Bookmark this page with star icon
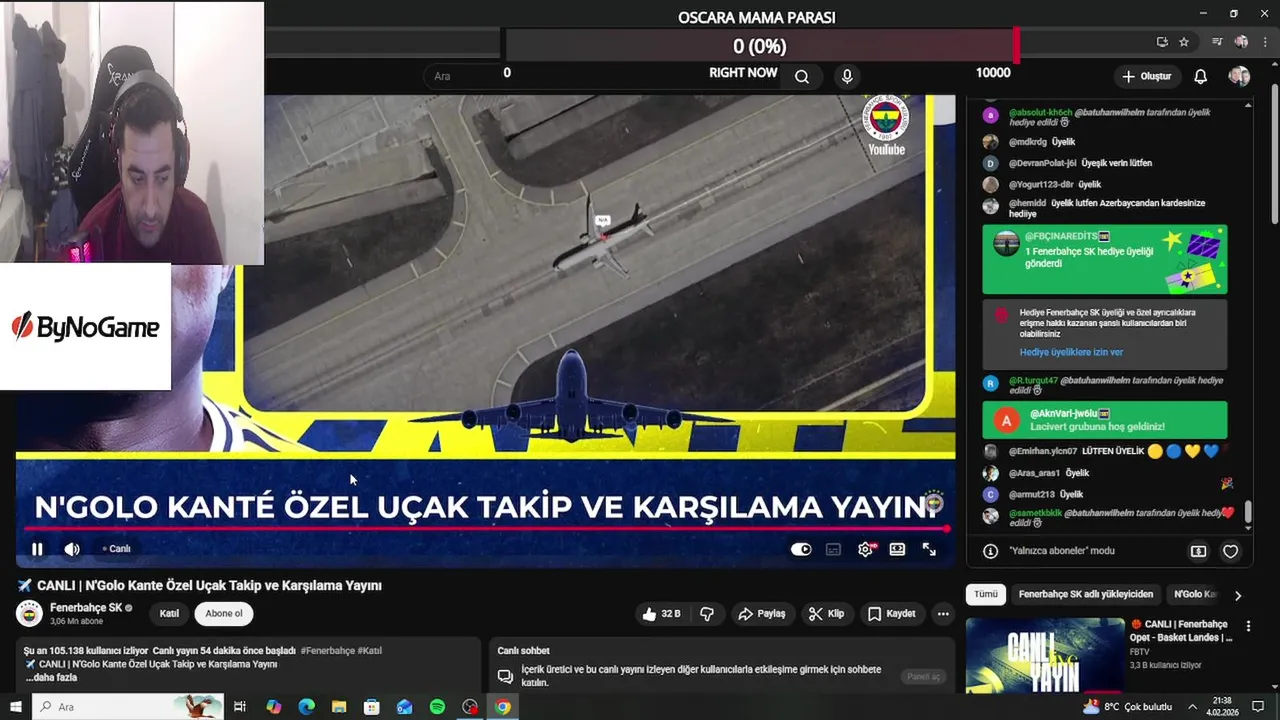This screenshot has height=720, width=1280. [1184, 42]
